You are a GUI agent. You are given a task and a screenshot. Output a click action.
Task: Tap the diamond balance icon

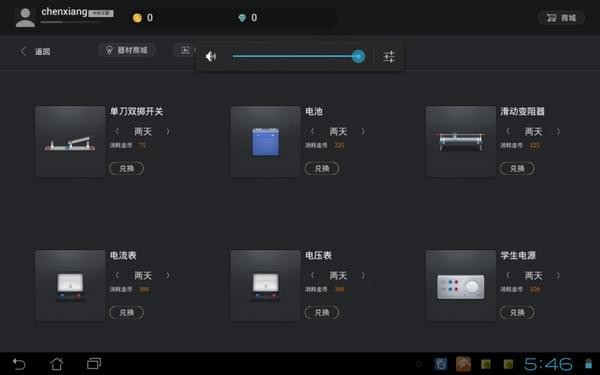pos(242,18)
